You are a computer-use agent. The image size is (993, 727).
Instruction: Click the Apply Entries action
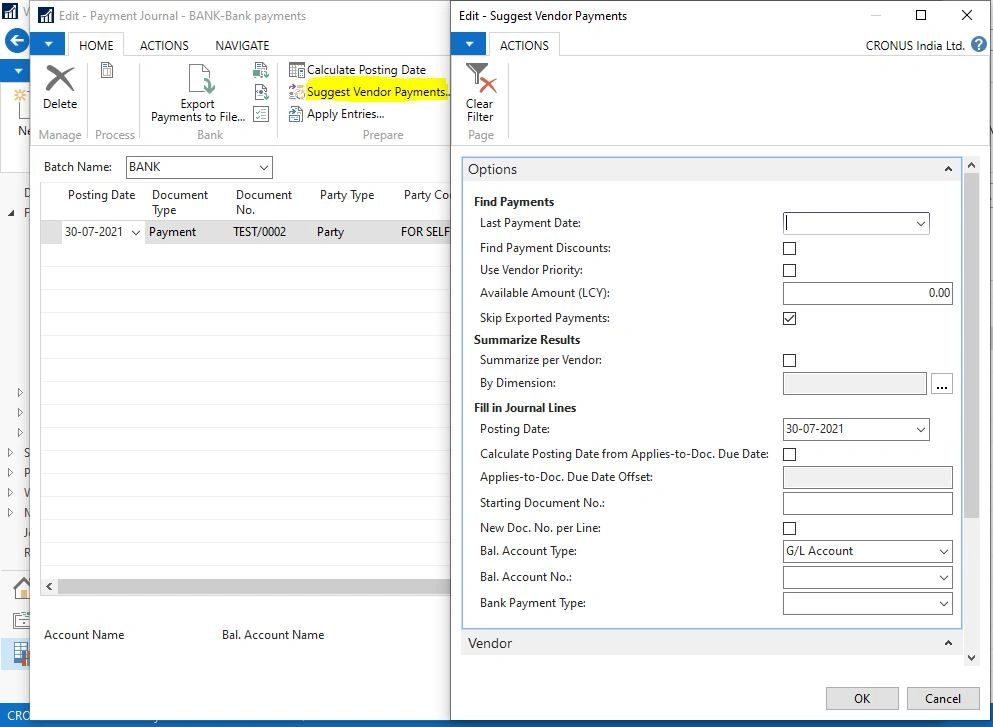[344, 114]
